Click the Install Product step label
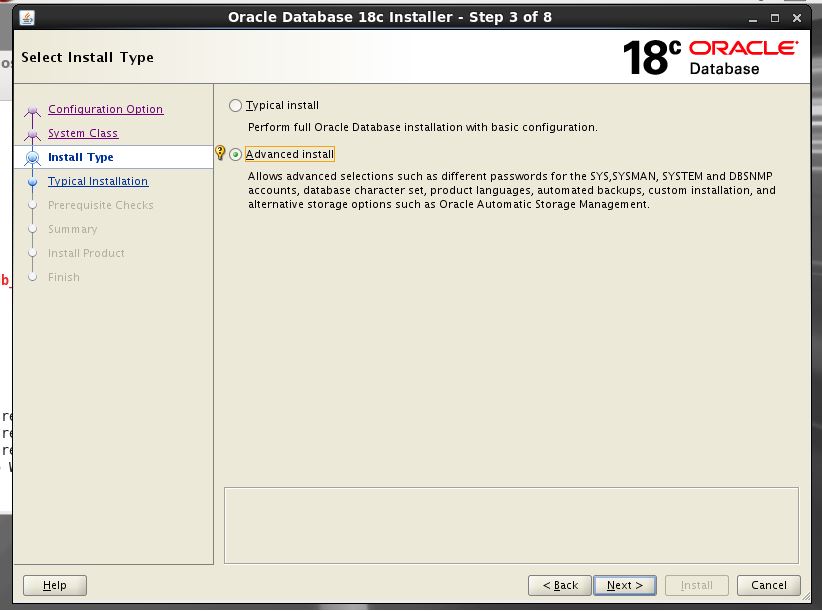The width and height of the screenshot is (822, 611). (x=86, y=254)
